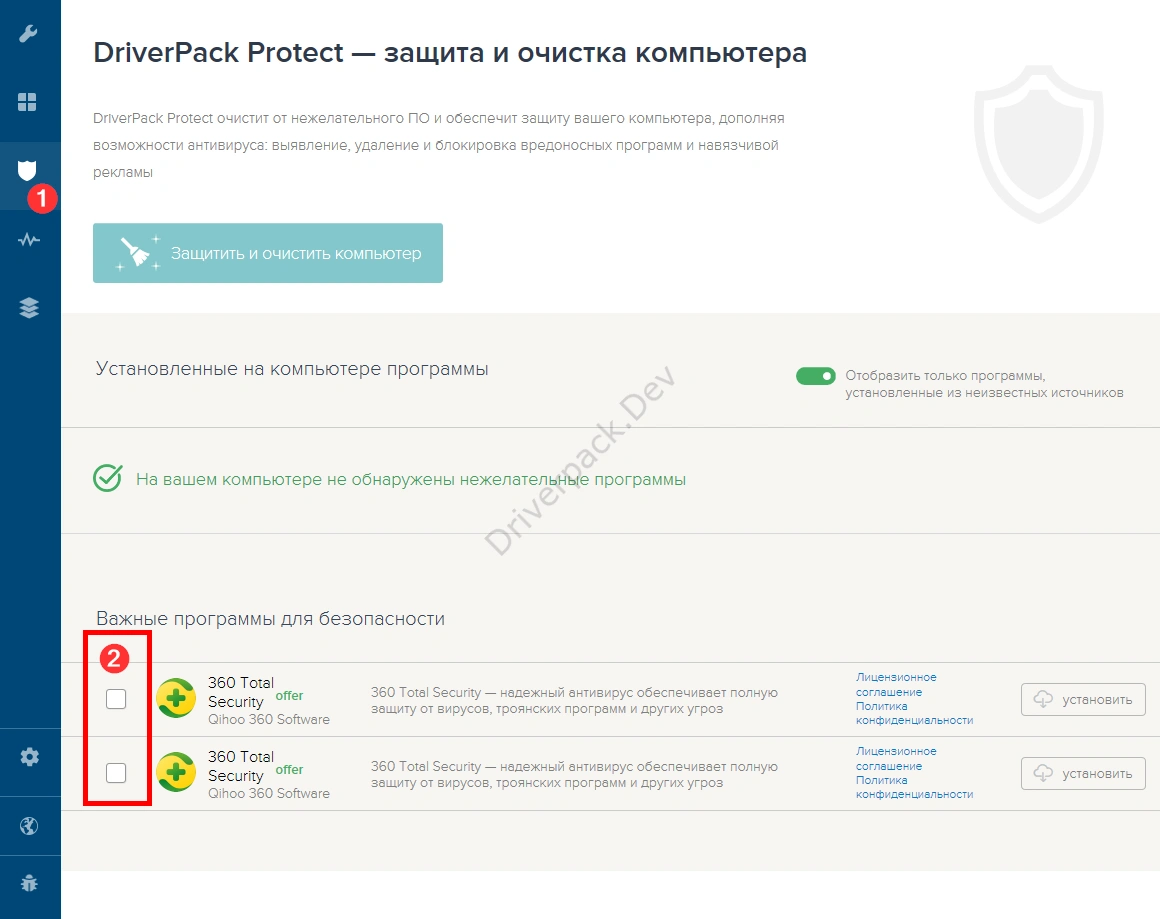The width and height of the screenshot is (1160, 919).
Task: Click second row's antivirus description text
Action: 574,774
